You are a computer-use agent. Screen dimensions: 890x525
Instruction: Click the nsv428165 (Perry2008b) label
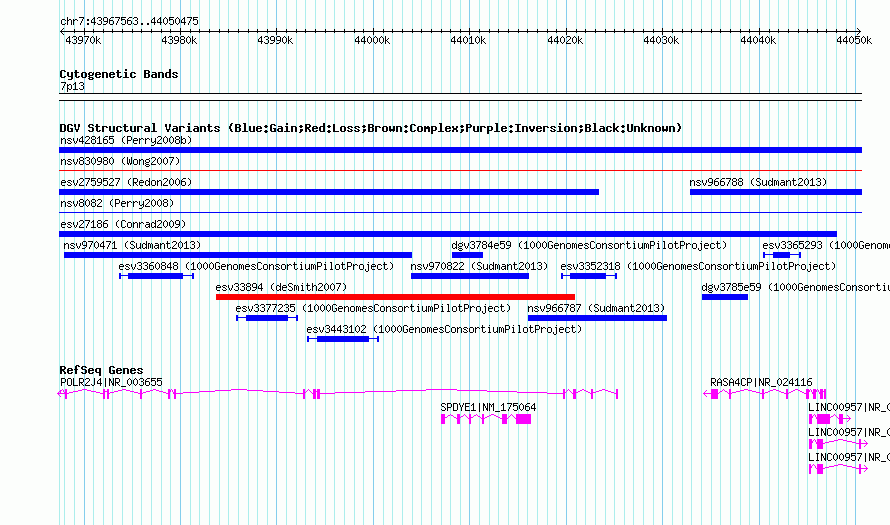click(x=126, y=140)
